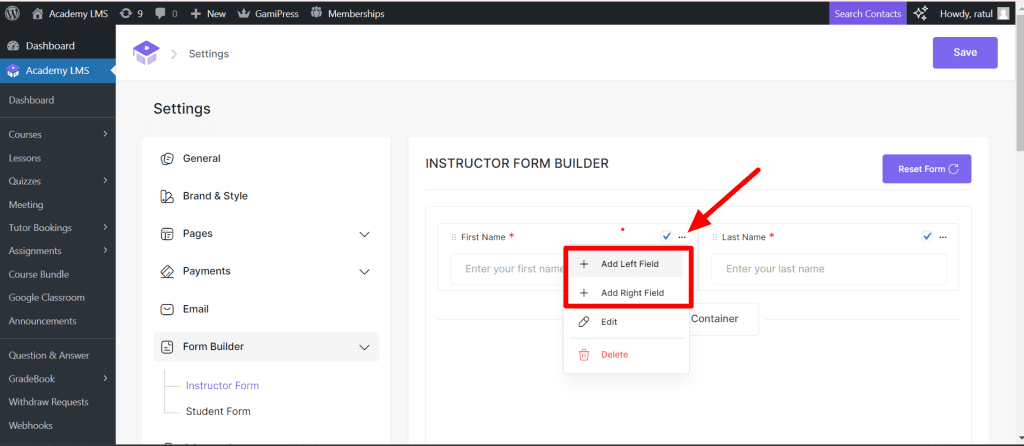
Task: Open the updates counter showing 9
Action: click(131, 13)
